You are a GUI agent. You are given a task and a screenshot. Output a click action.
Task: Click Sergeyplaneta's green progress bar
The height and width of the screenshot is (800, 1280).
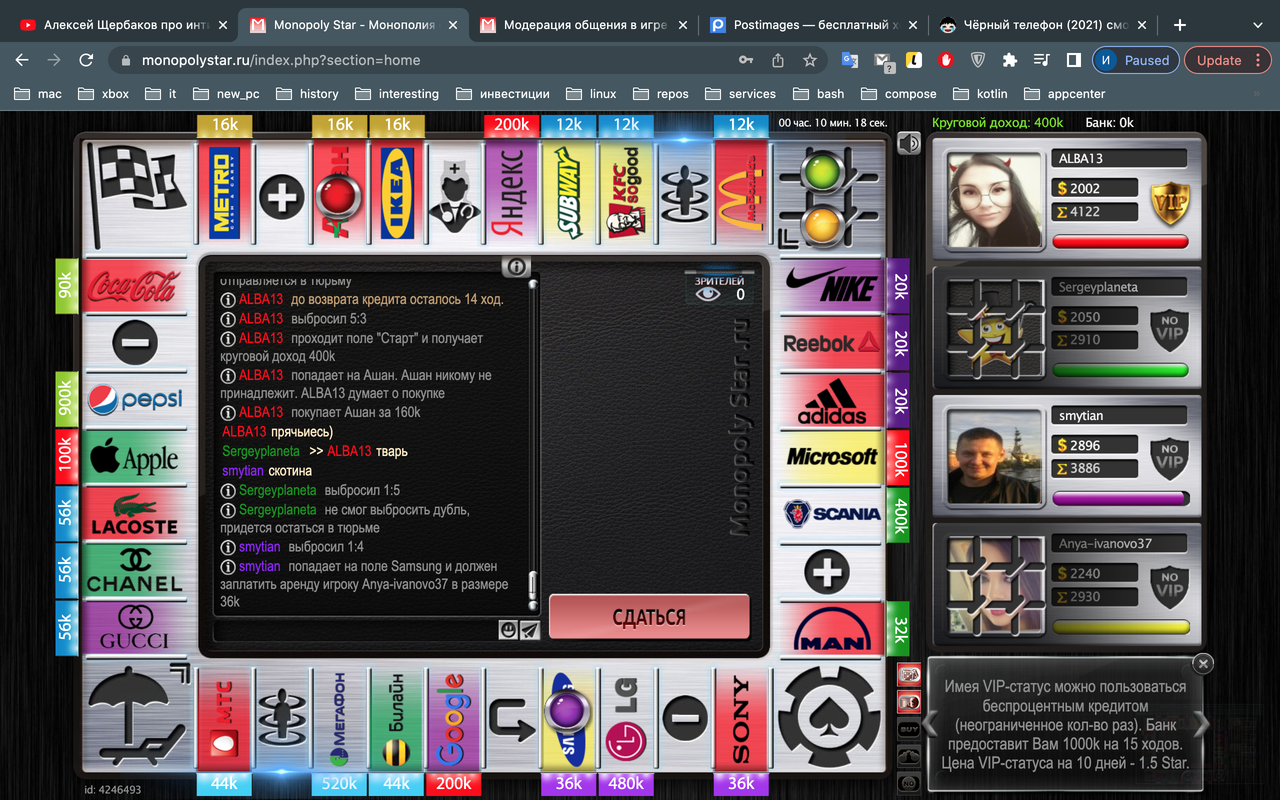1120,370
